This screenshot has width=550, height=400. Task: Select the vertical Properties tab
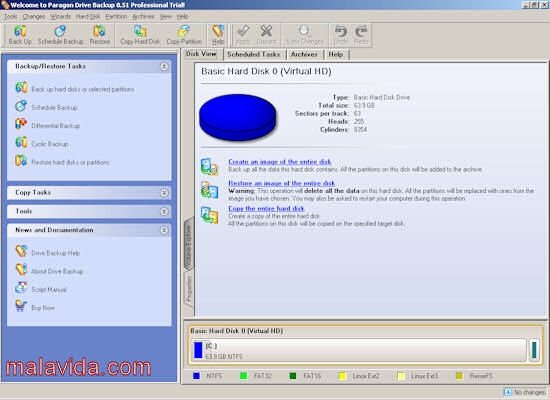pyautogui.click(x=189, y=289)
